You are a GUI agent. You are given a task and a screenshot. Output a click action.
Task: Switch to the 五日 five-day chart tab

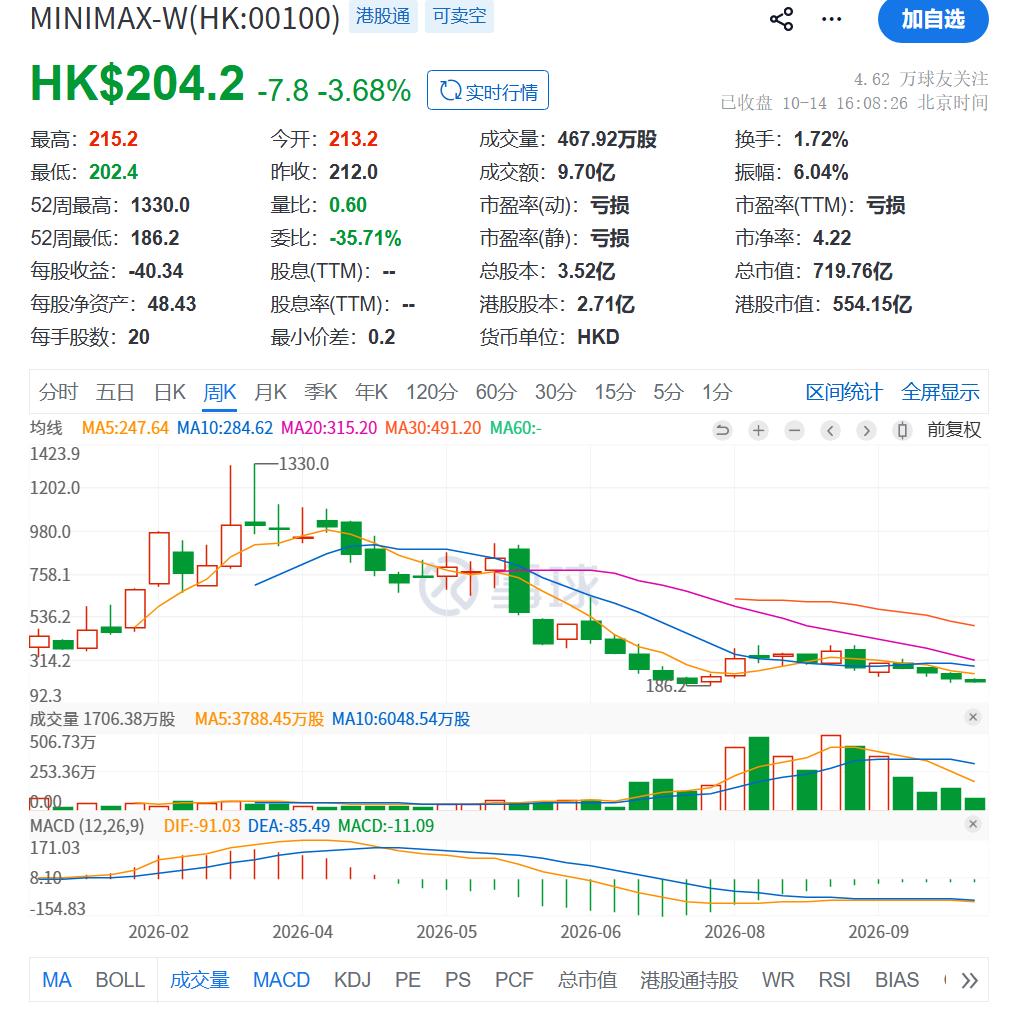coord(115,393)
